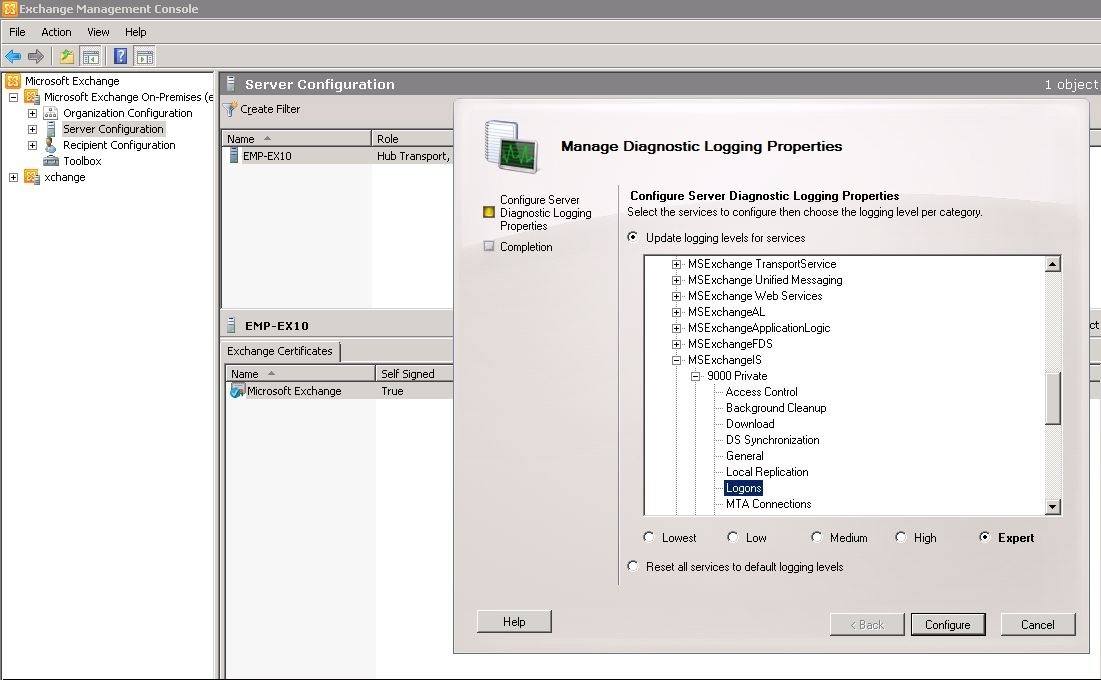
Task: Expand the xchange tree node
Action: point(13,178)
